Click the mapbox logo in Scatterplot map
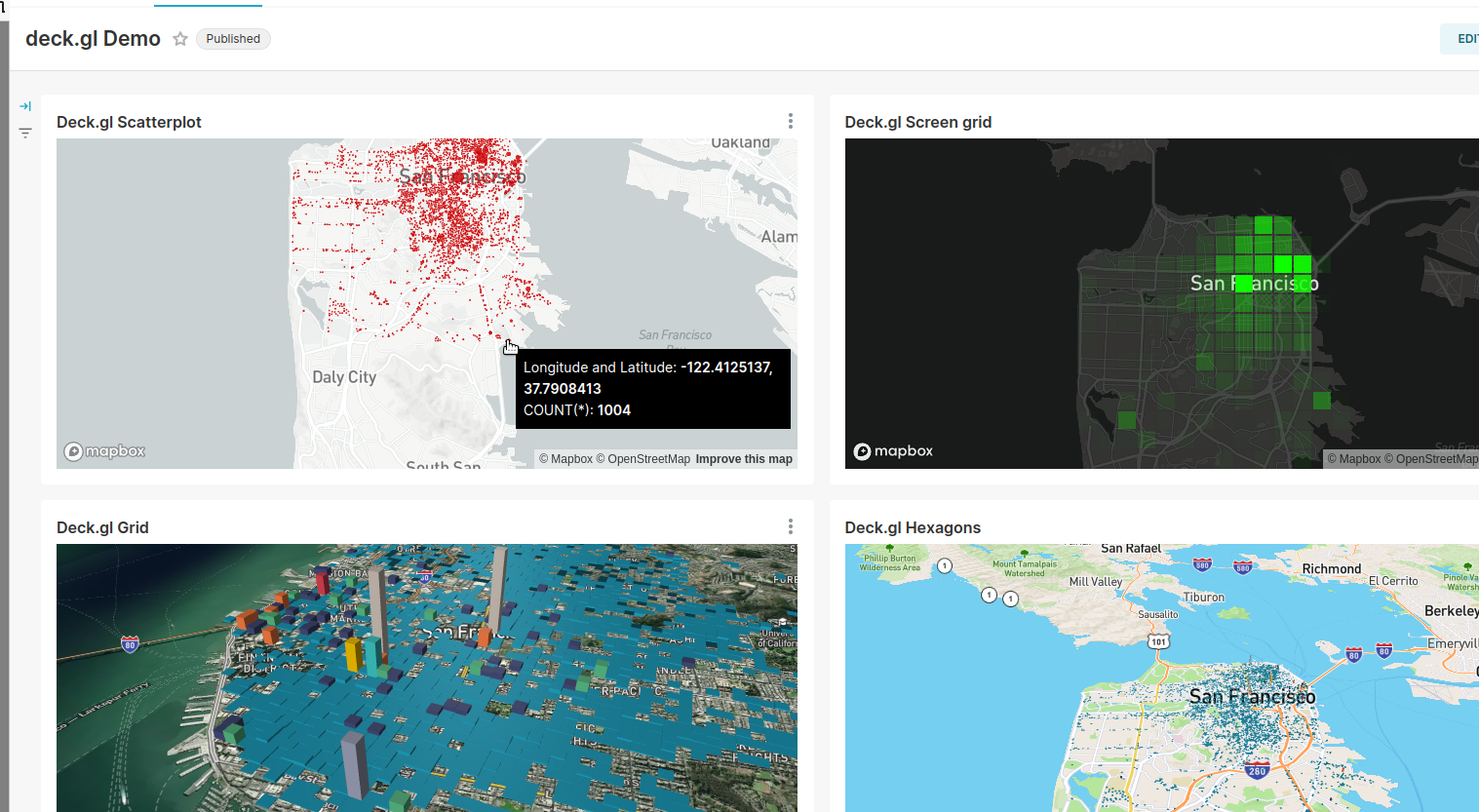Screen dimensions: 1479x812 (x=104, y=451)
